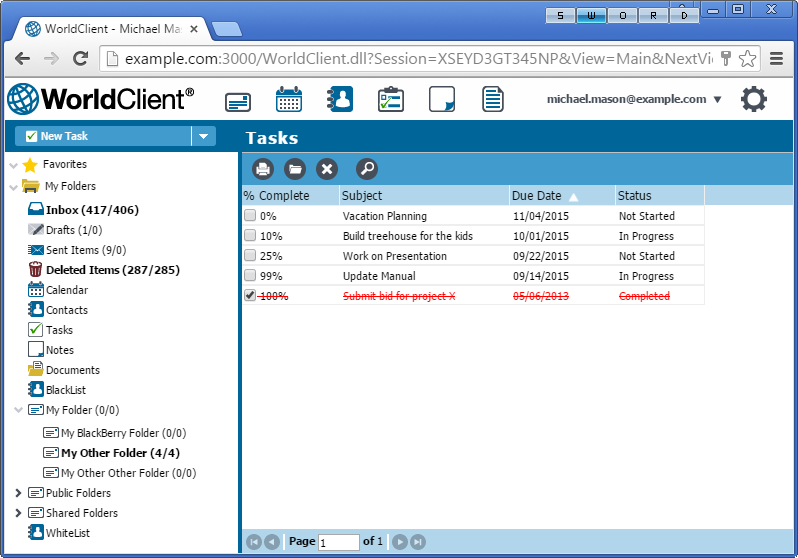Check the Vacation Planning task checkbox

pyautogui.click(x=250, y=216)
